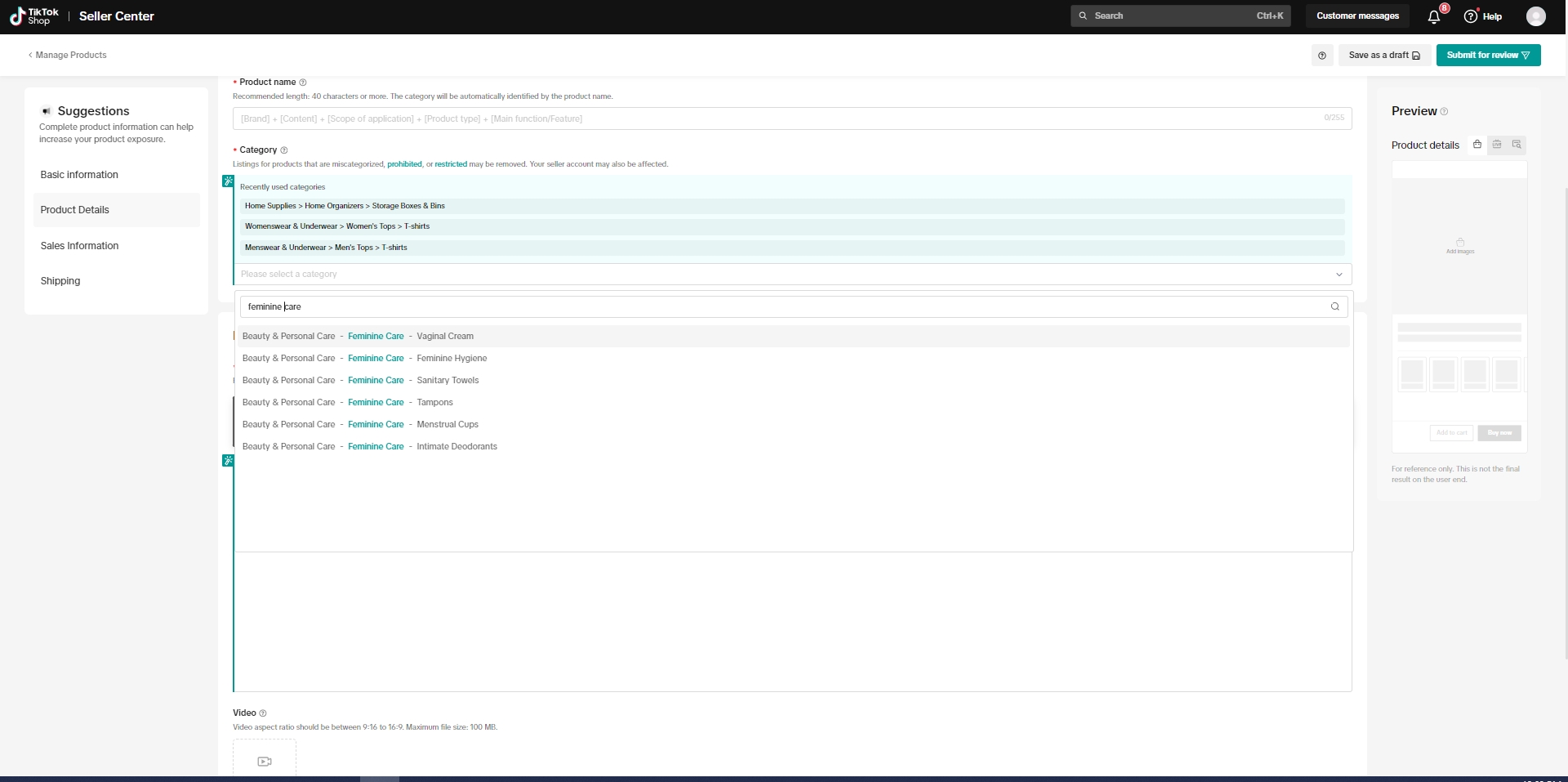1568x782 pixels.
Task: Click the circular arrow icon beside Save as a draft
Action: pyautogui.click(x=1321, y=56)
